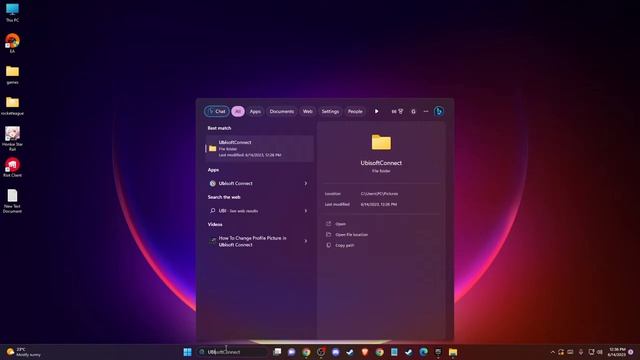Expand the Ubisoft Connect app chevron
This screenshot has width=640, height=360.
tap(306, 184)
